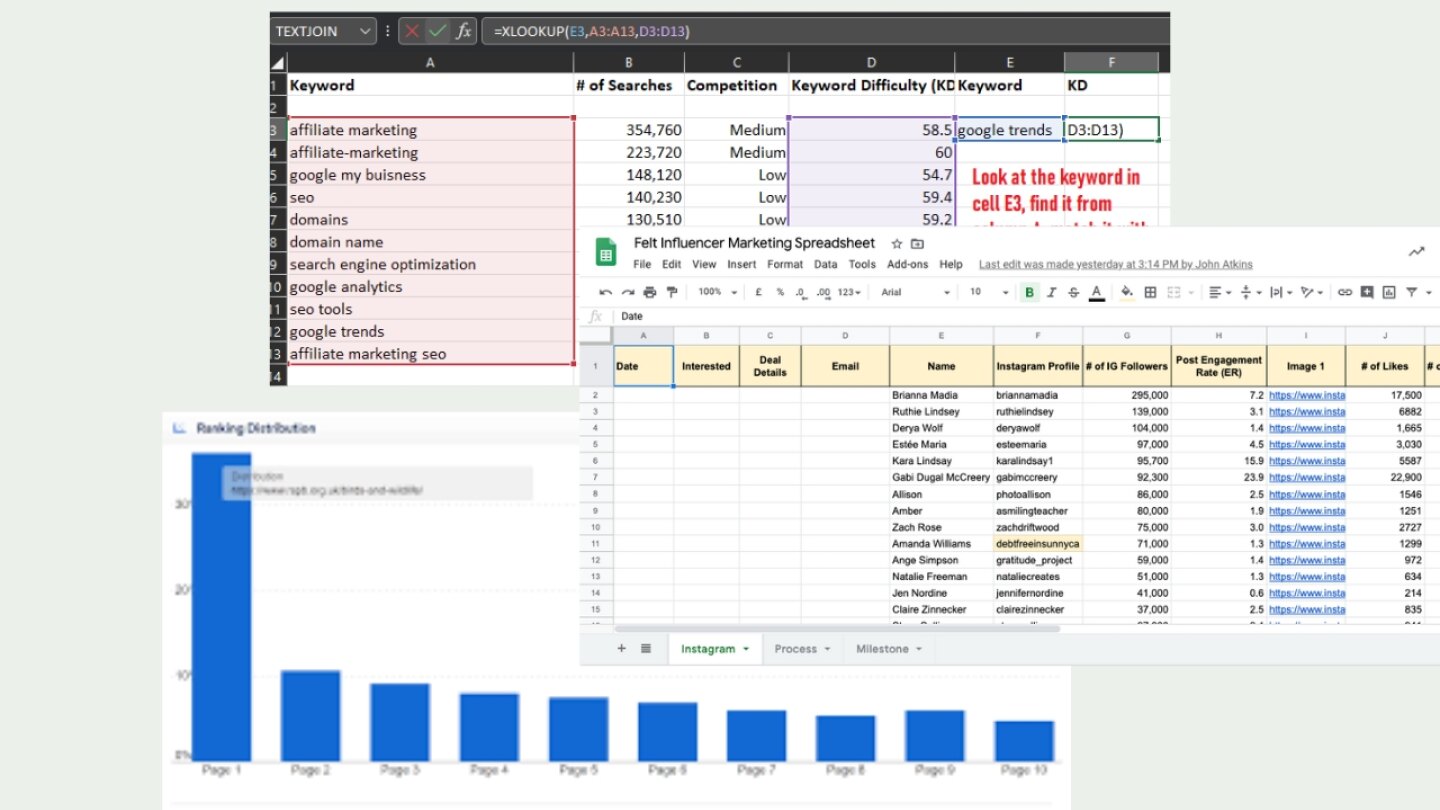Open the Data menu in Google Sheets
1440x810 pixels.
point(825,264)
